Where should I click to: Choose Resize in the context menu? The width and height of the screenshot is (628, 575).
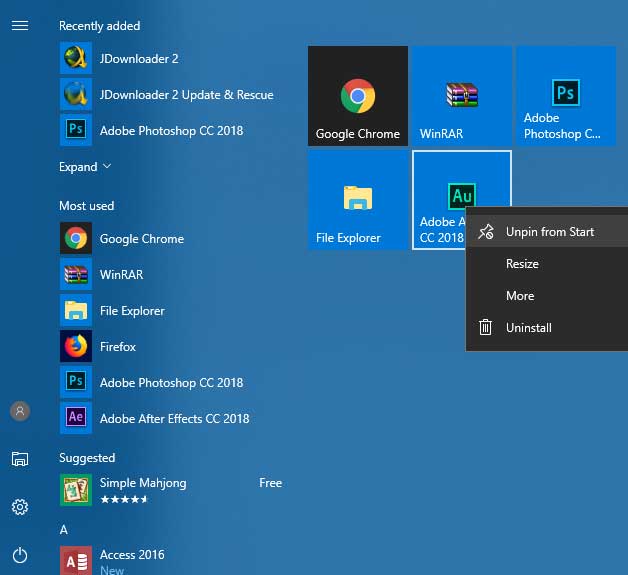pos(547,263)
